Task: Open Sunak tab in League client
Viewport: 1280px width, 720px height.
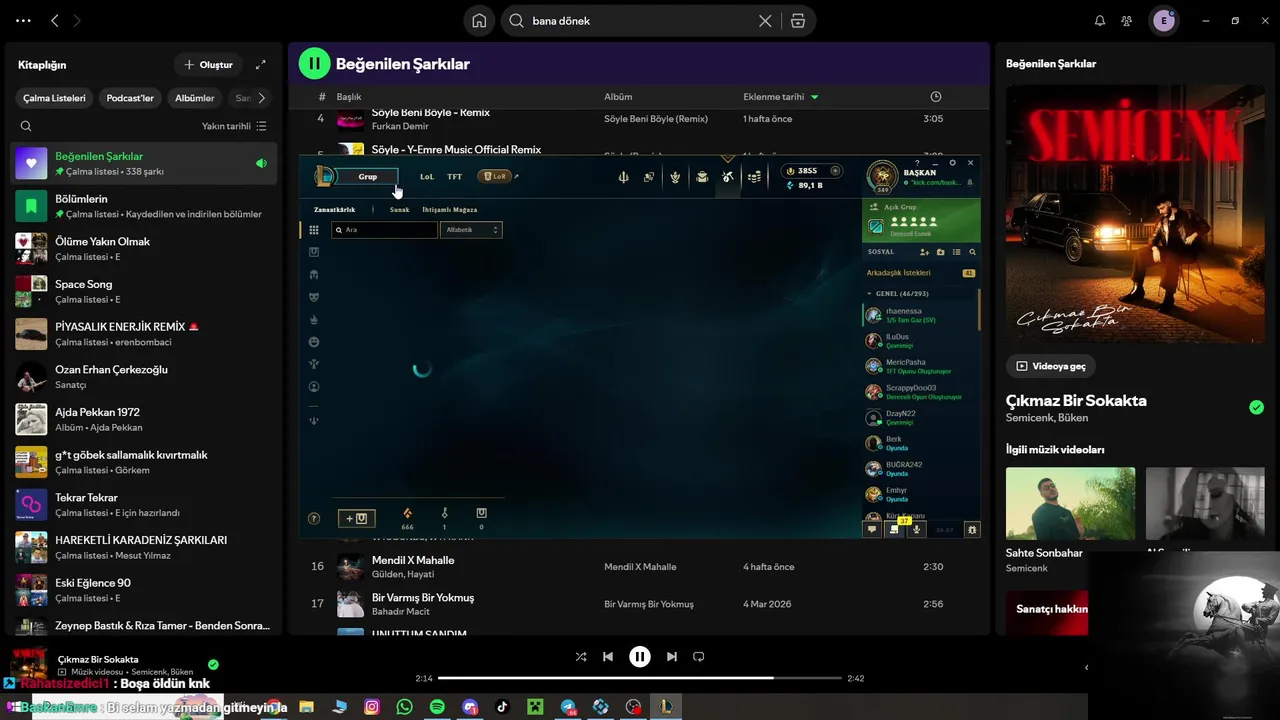Action: 399,210
